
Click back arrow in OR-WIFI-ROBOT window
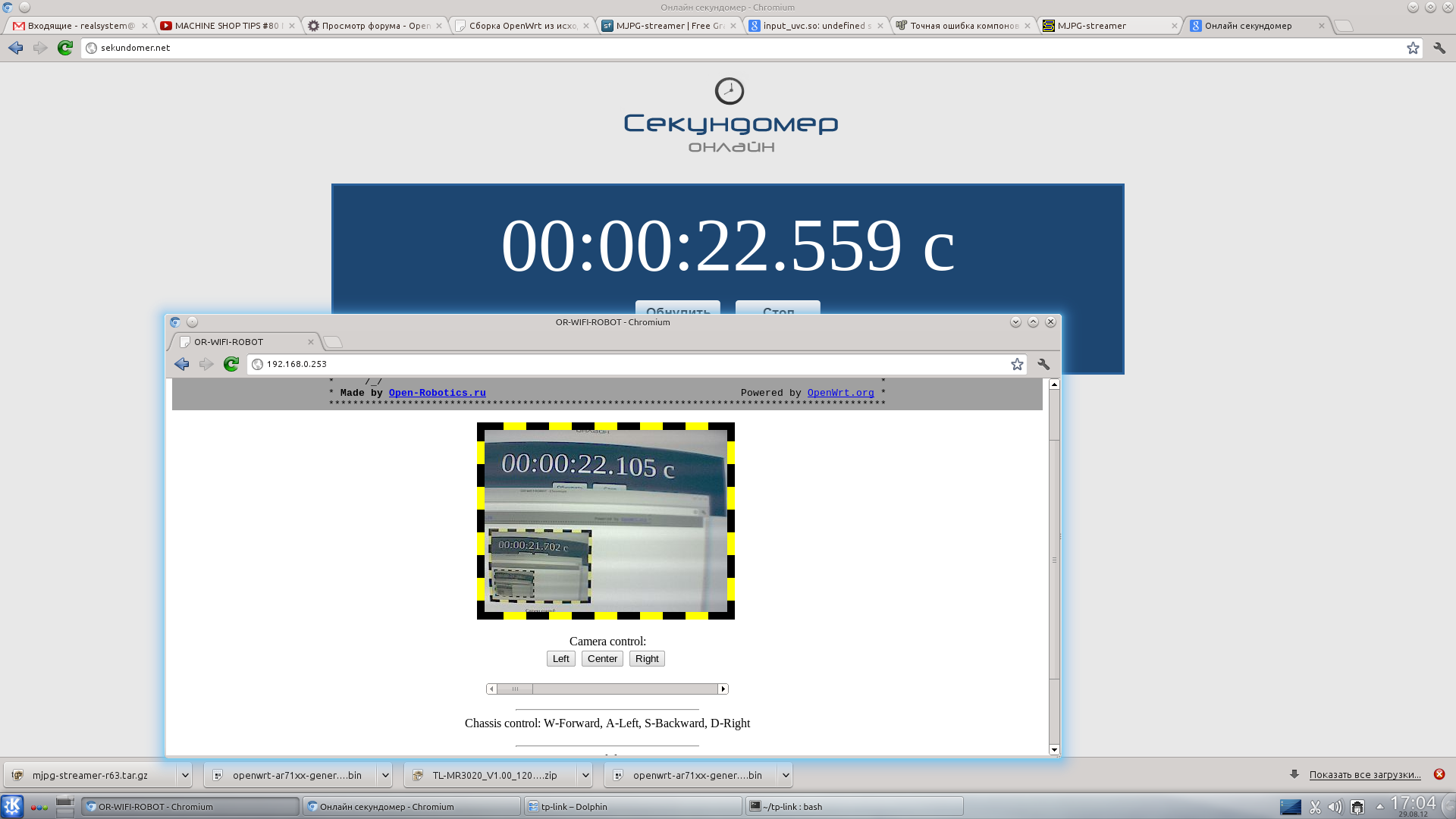[x=182, y=365]
